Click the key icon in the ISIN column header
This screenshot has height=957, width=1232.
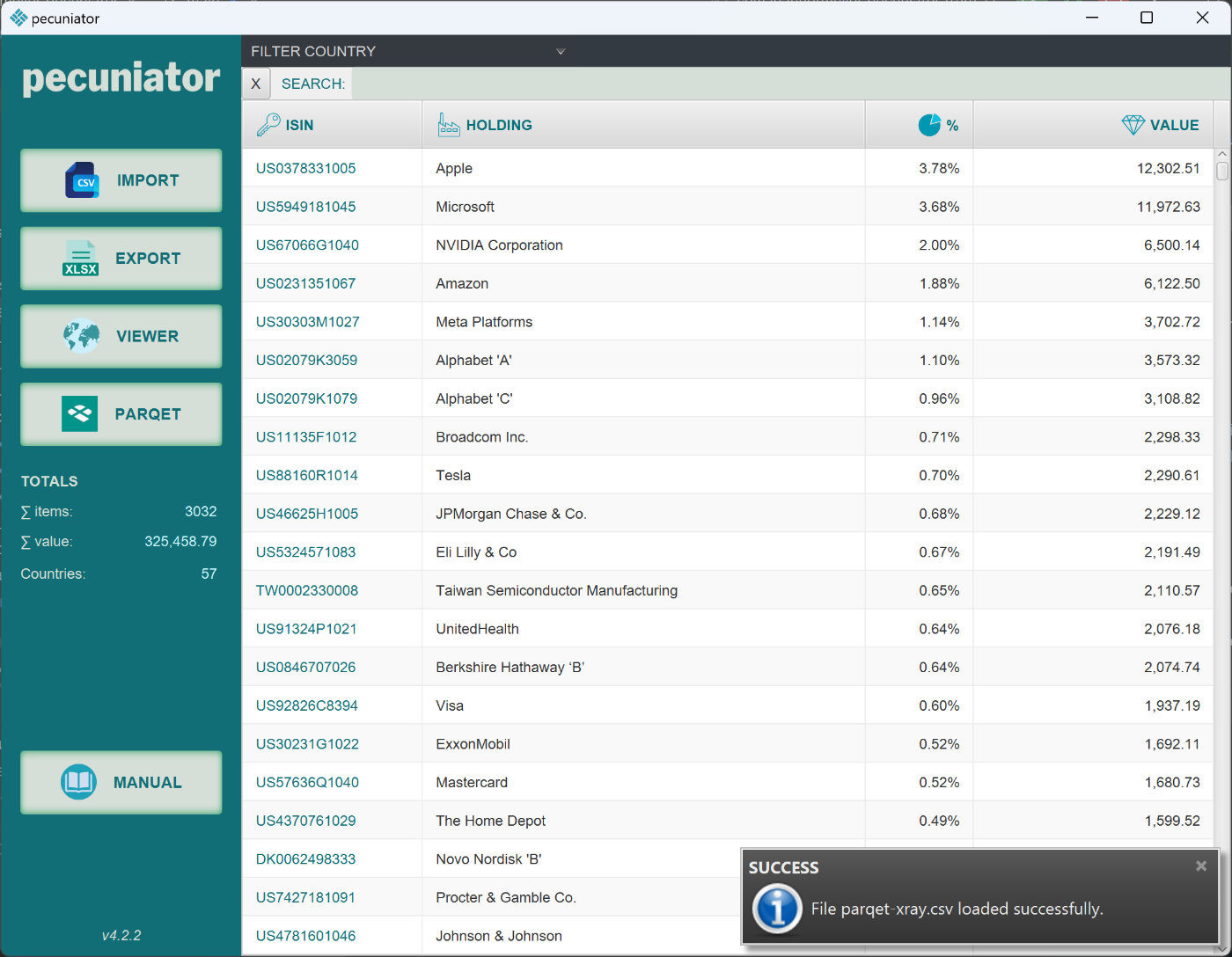(x=271, y=124)
